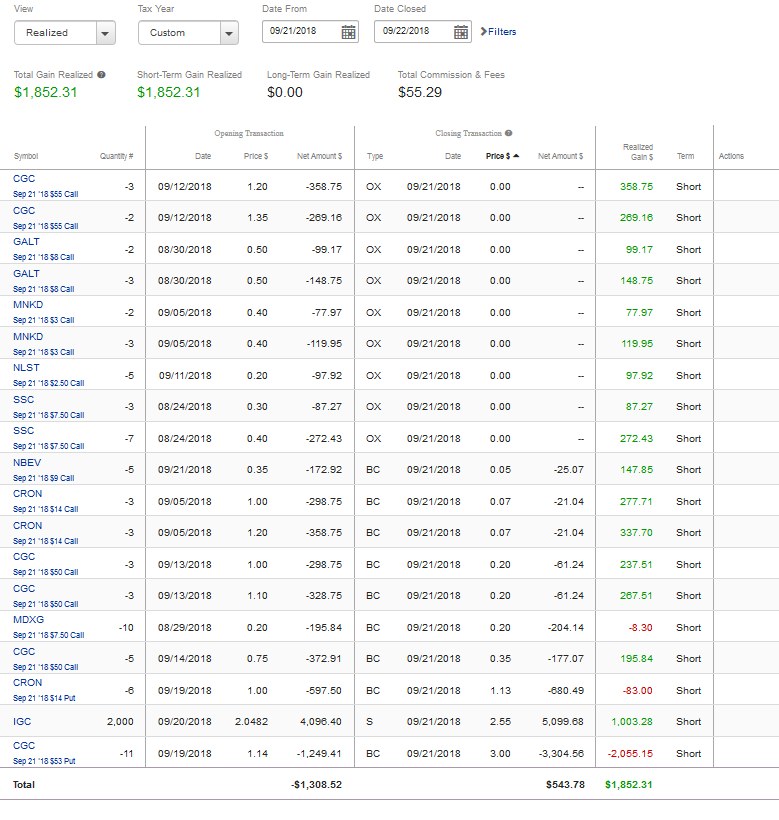
Task: Click the Date From input field
Action: [x=299, y=32]
